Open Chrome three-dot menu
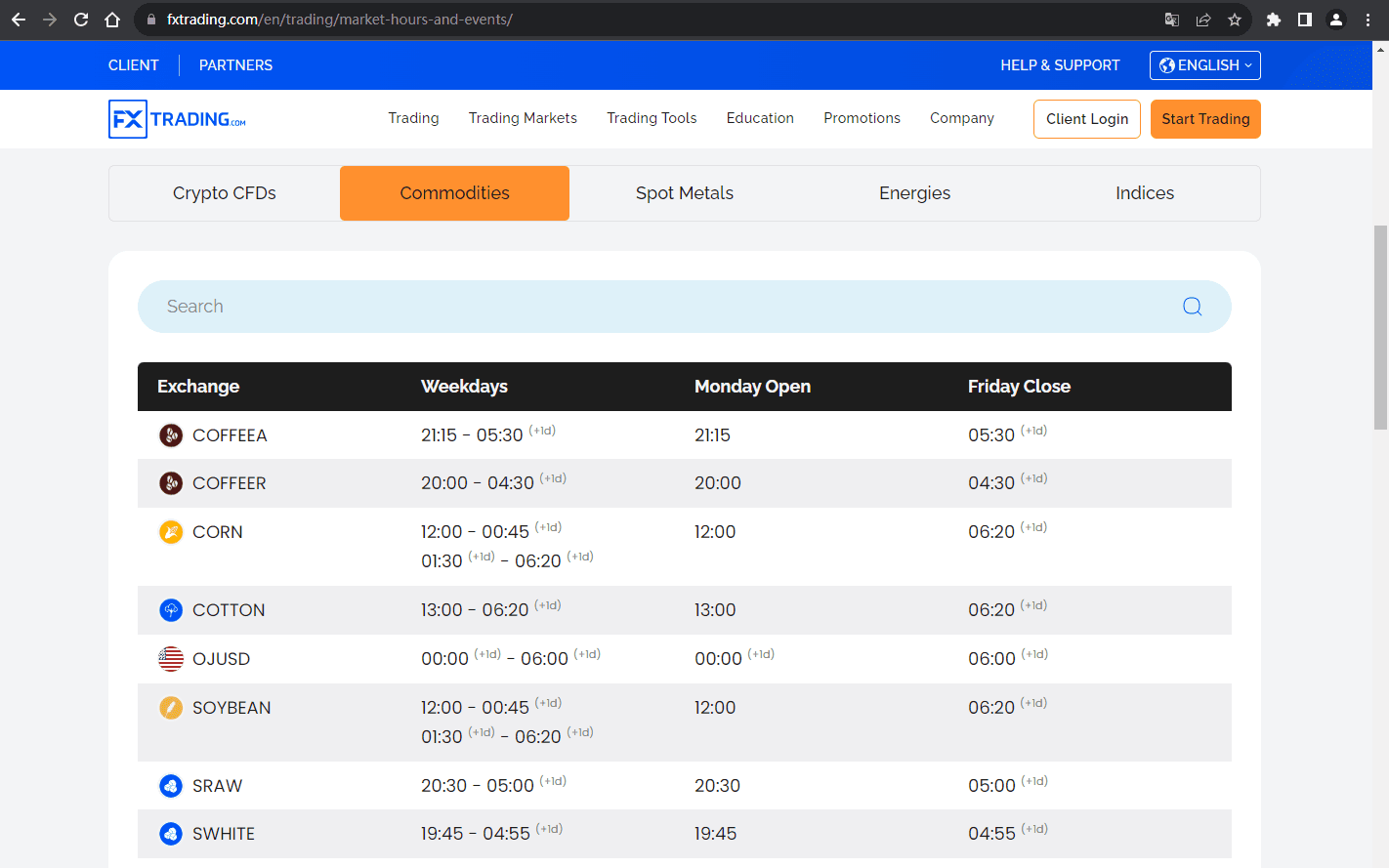 pos(1368,20)
